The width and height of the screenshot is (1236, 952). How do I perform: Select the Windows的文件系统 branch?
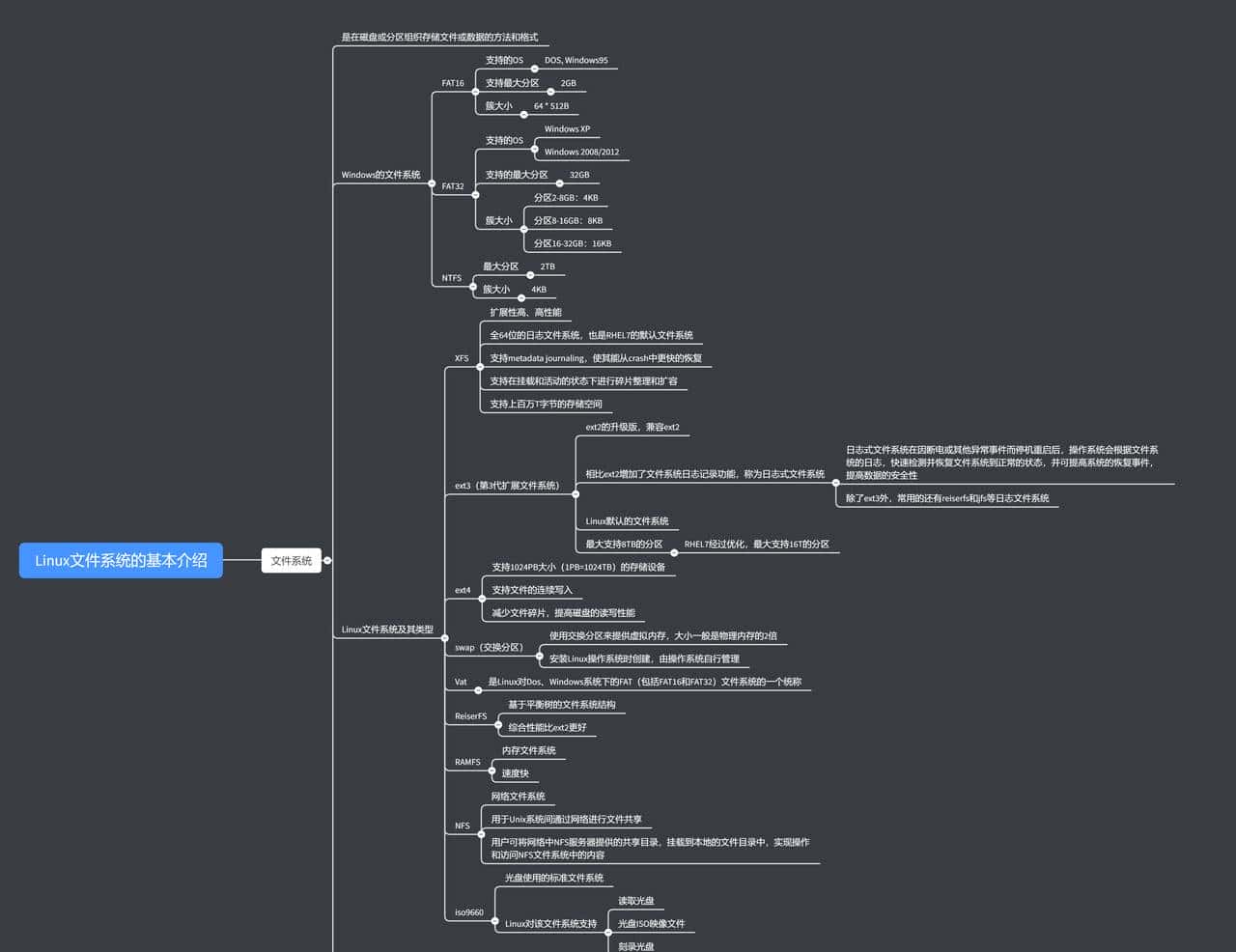click(x=379, y=175)
